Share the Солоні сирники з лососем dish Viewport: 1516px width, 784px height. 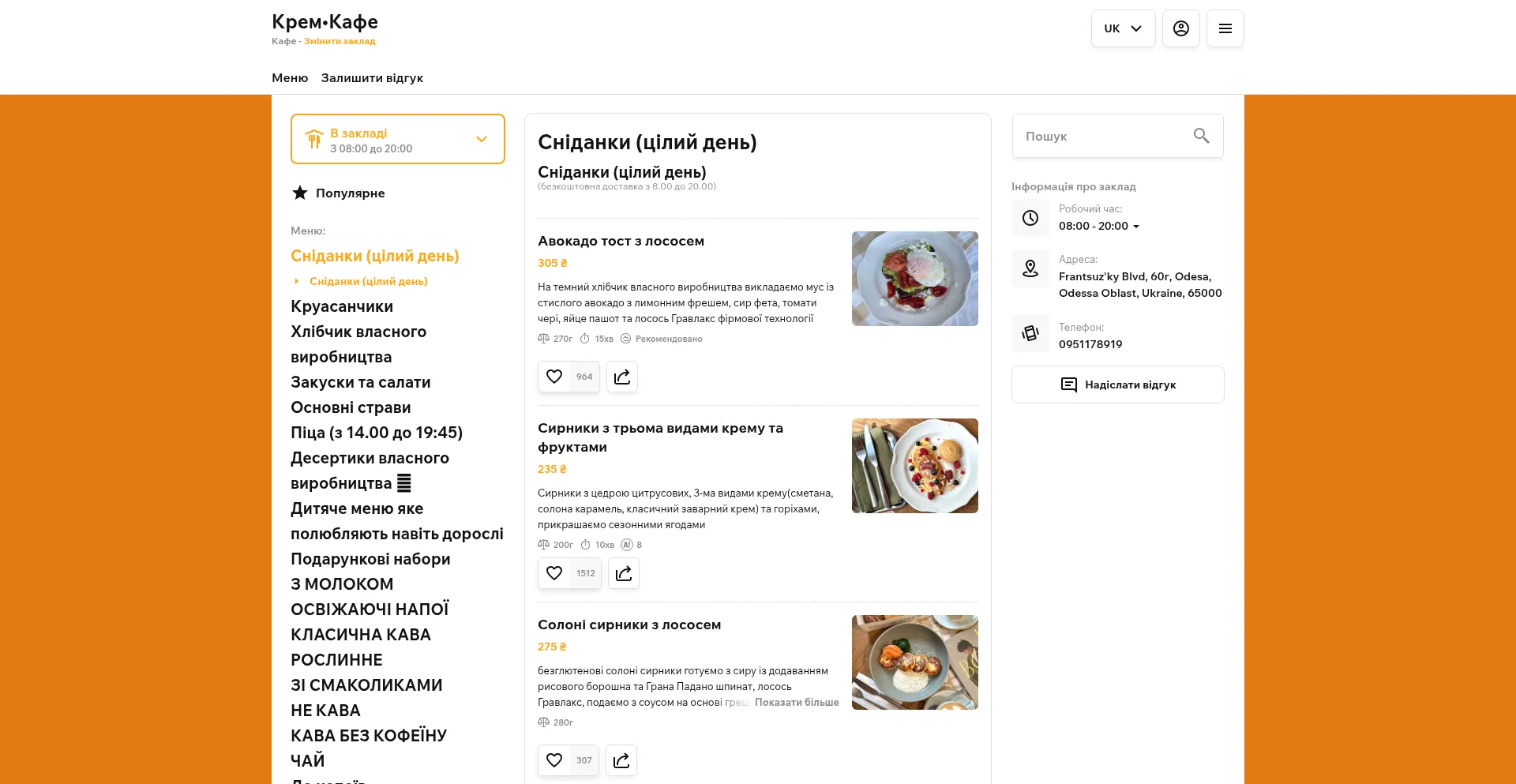621,760
